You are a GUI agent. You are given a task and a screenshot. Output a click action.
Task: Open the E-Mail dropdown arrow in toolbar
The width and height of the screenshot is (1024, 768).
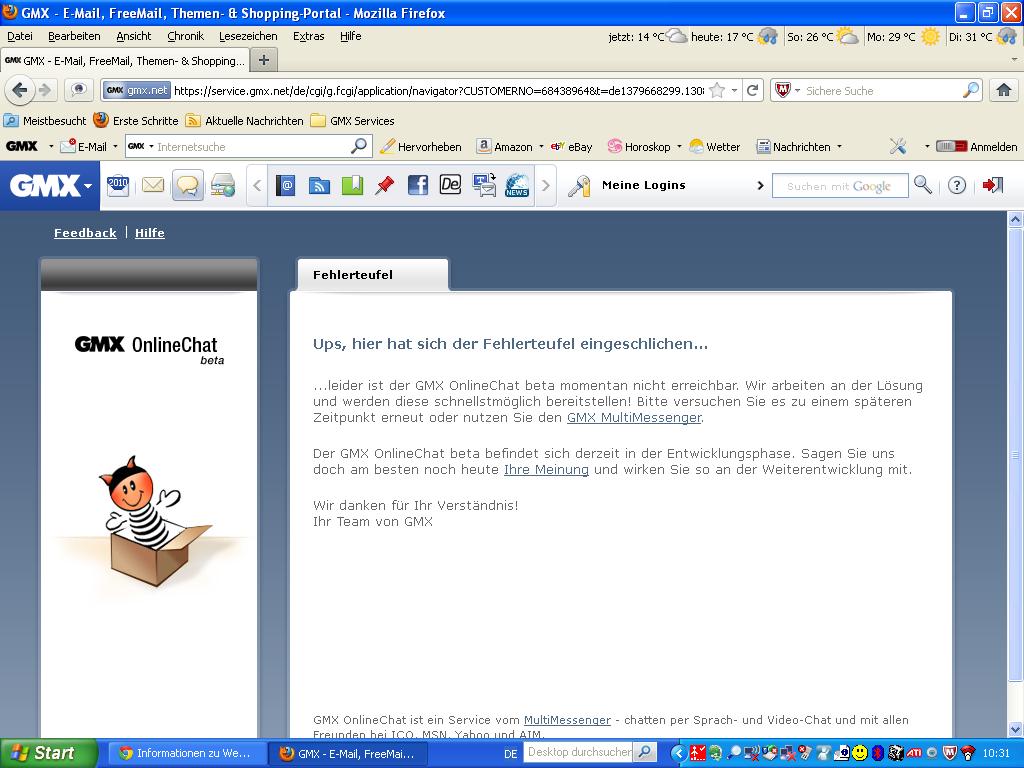coord(115,146)
